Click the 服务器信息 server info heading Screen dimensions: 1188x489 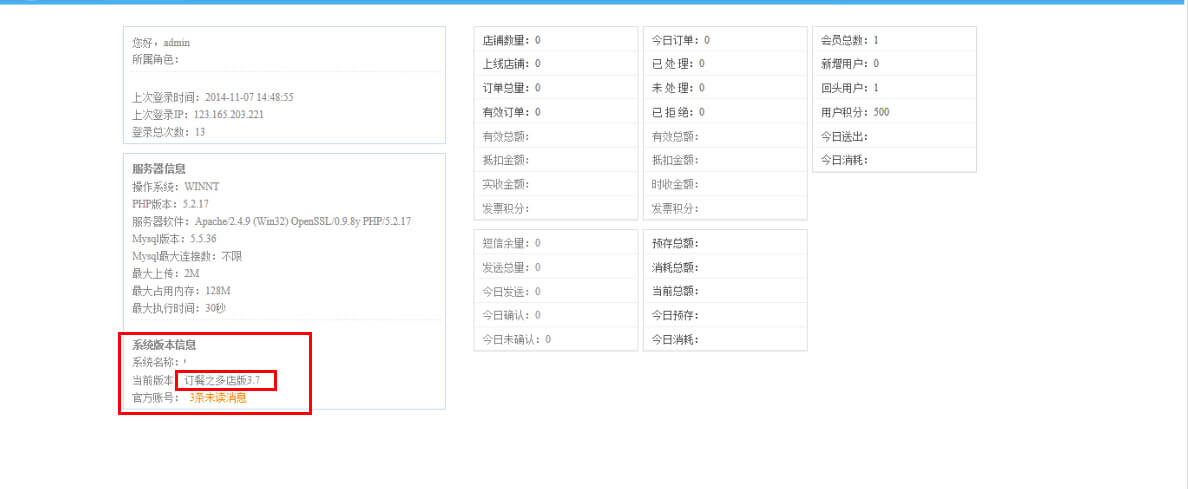[x=158, y=168]
